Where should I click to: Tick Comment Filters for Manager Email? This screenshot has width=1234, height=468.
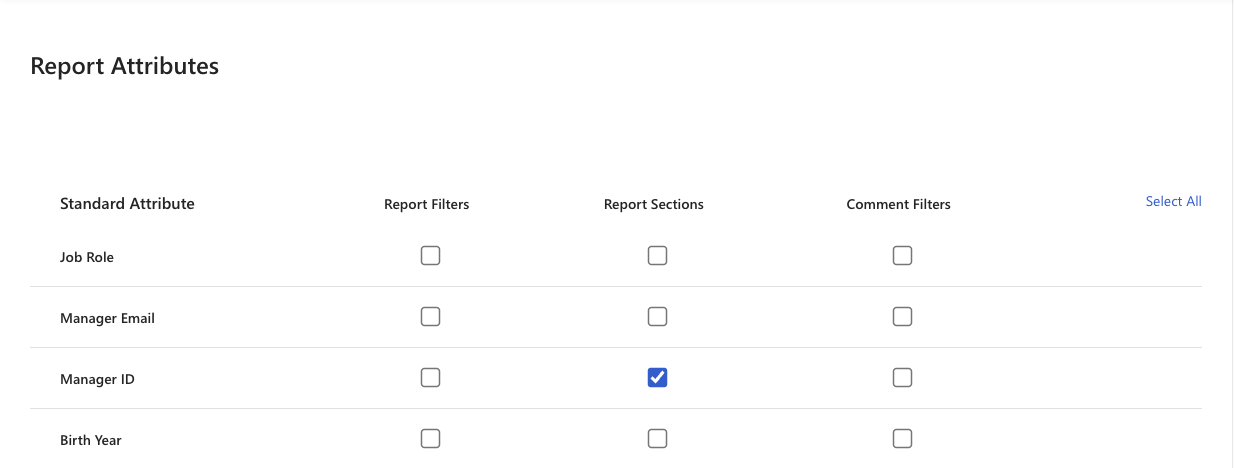(902, 316)
